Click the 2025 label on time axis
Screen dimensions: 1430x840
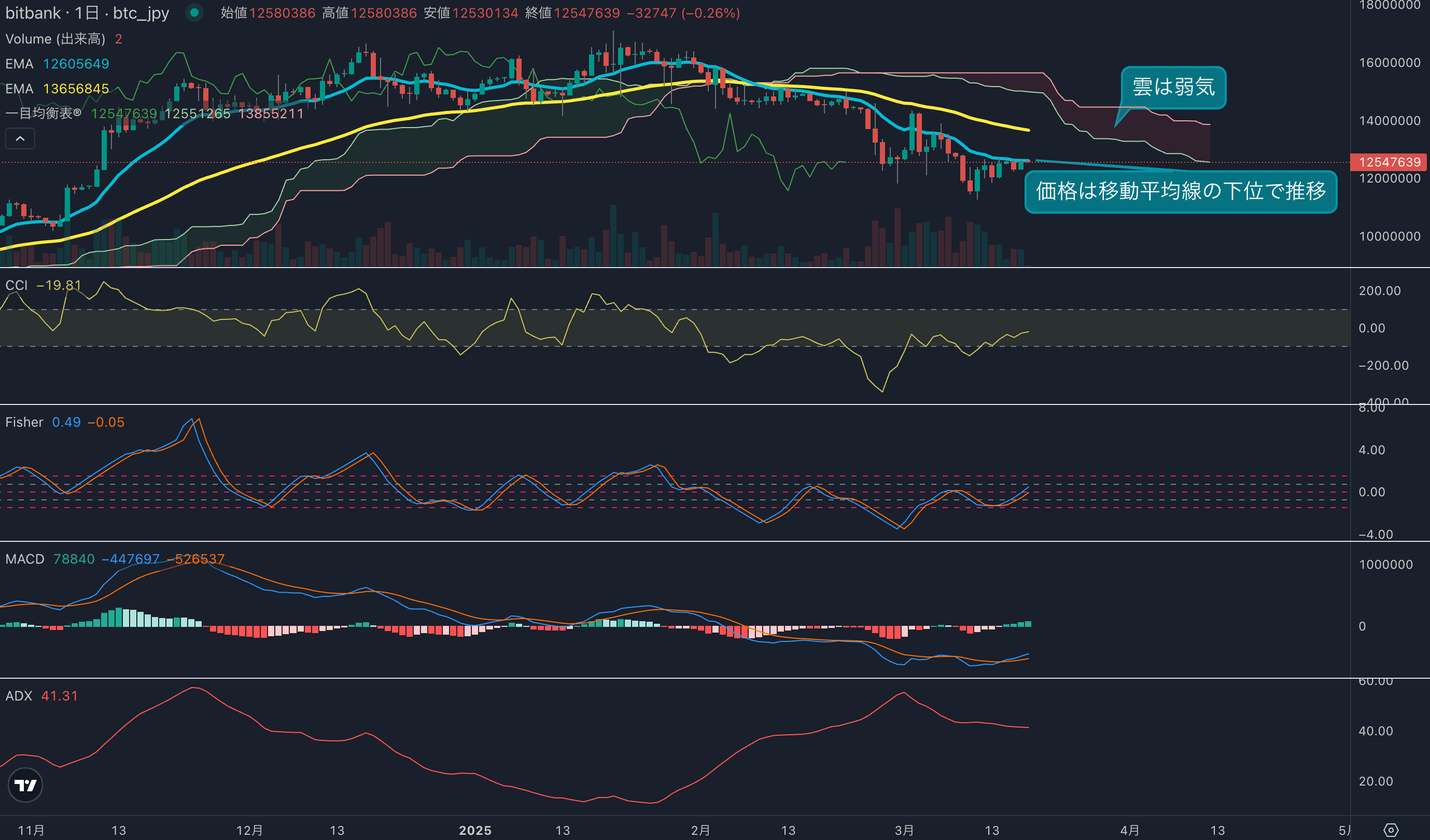(475, 830)
